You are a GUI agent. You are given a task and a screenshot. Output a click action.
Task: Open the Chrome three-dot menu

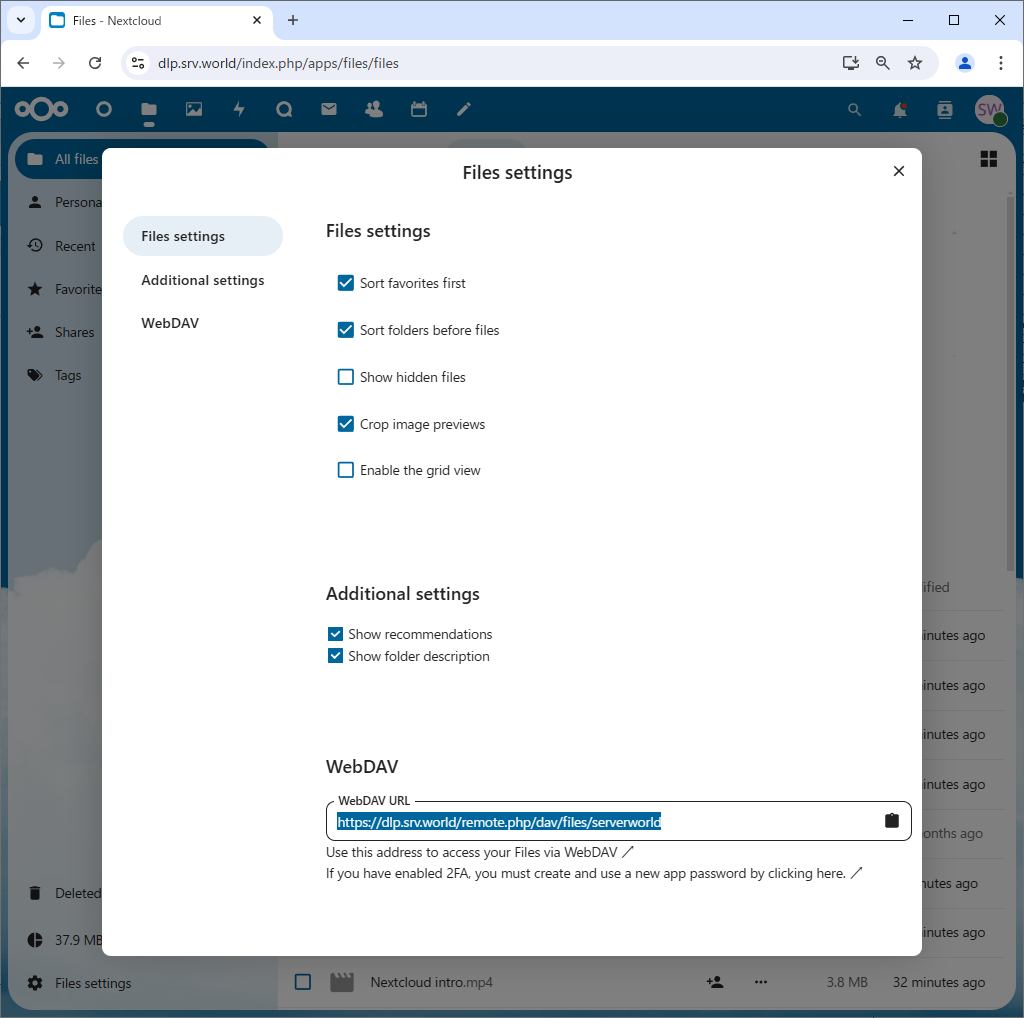pos(1000,63)
